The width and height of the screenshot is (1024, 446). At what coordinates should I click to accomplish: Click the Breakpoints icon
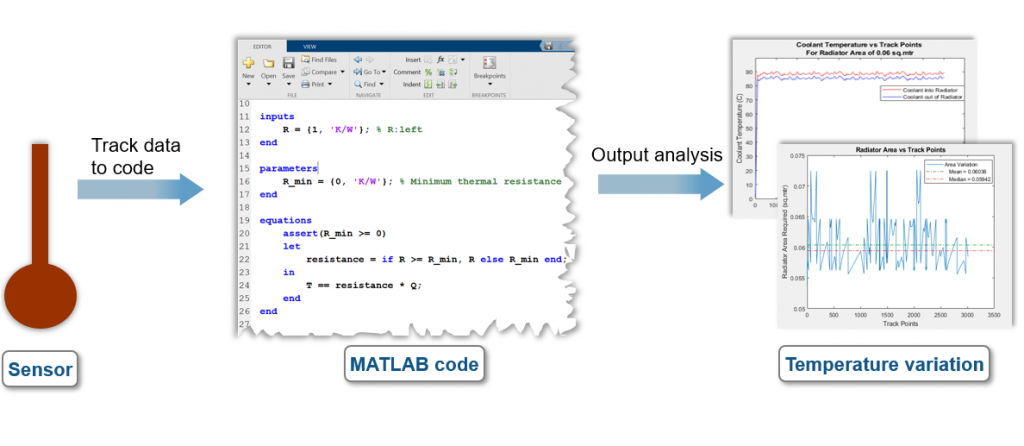pyautogui.click(x=490, y=62)
